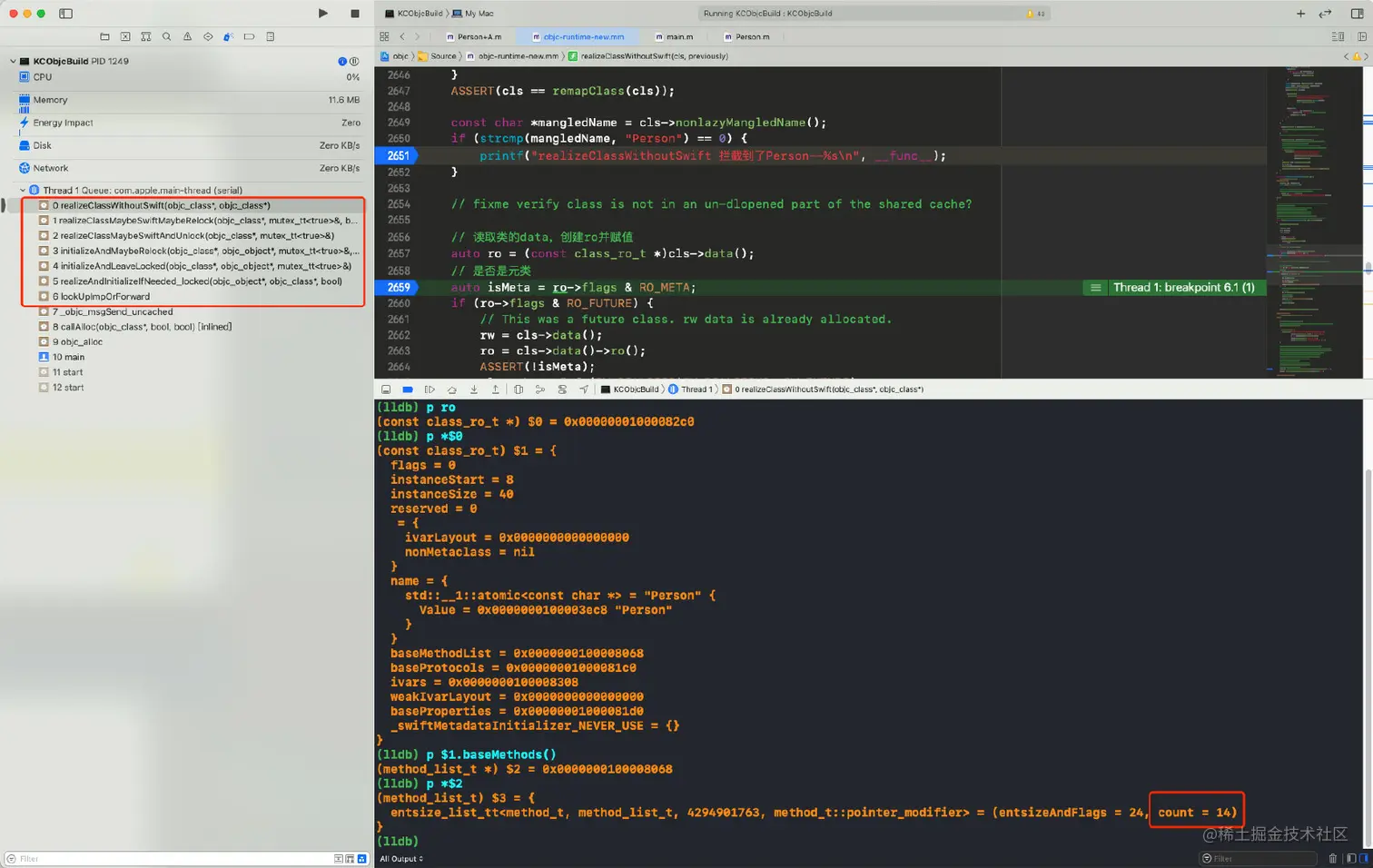Toggle the navigator sidebar icon
This screenshot has width=1373, height=868.
click(x=65, y=14)
